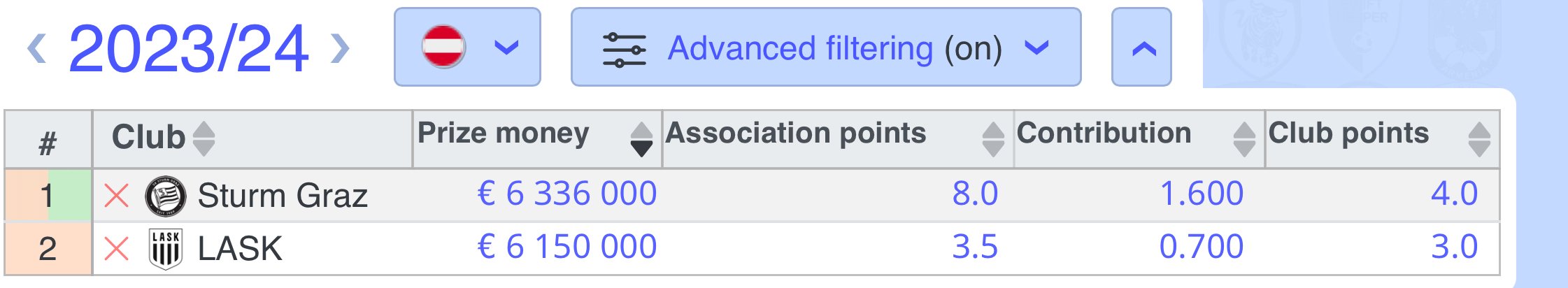1568x288 pixels.
Task: Click Sturm Graz prize money € 6 336 000
Action: tap(567, 194)
